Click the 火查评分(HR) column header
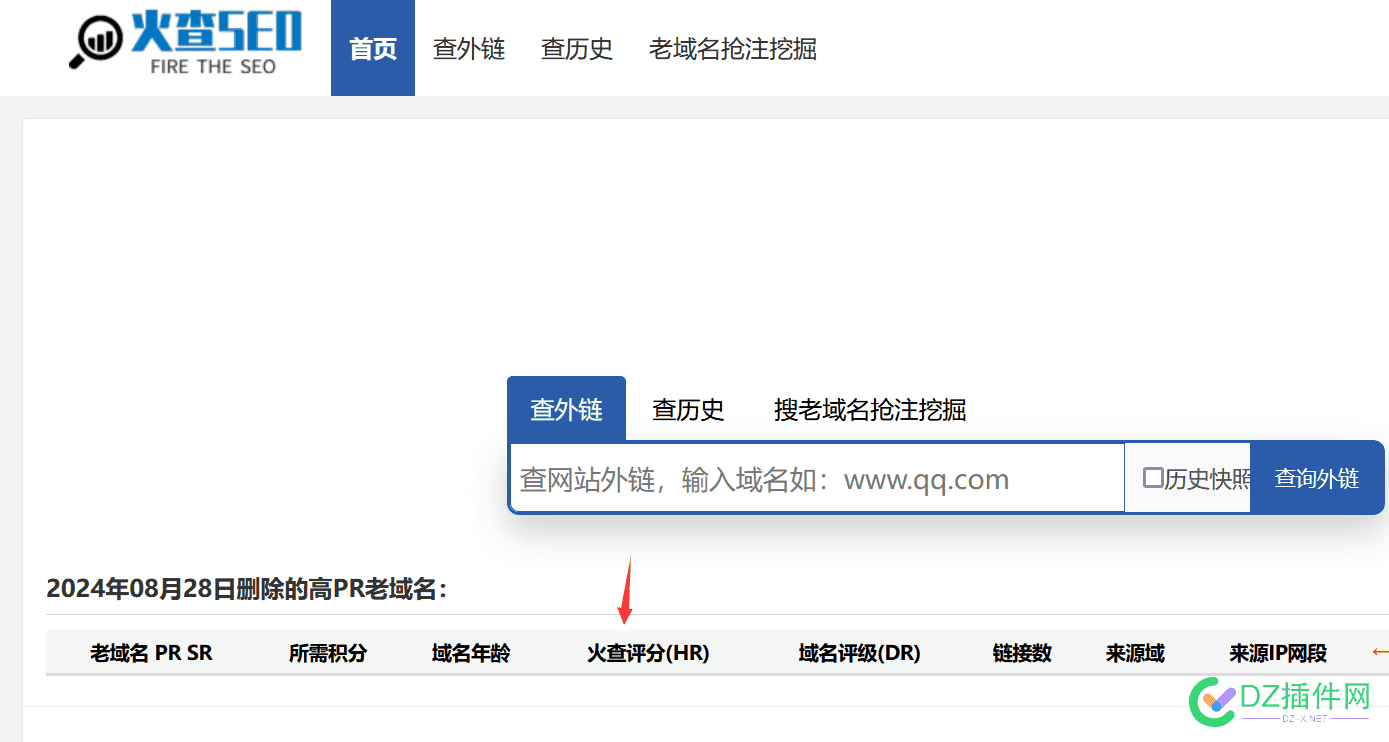The width and height of the screenshot is (1389, 742). 648,653
